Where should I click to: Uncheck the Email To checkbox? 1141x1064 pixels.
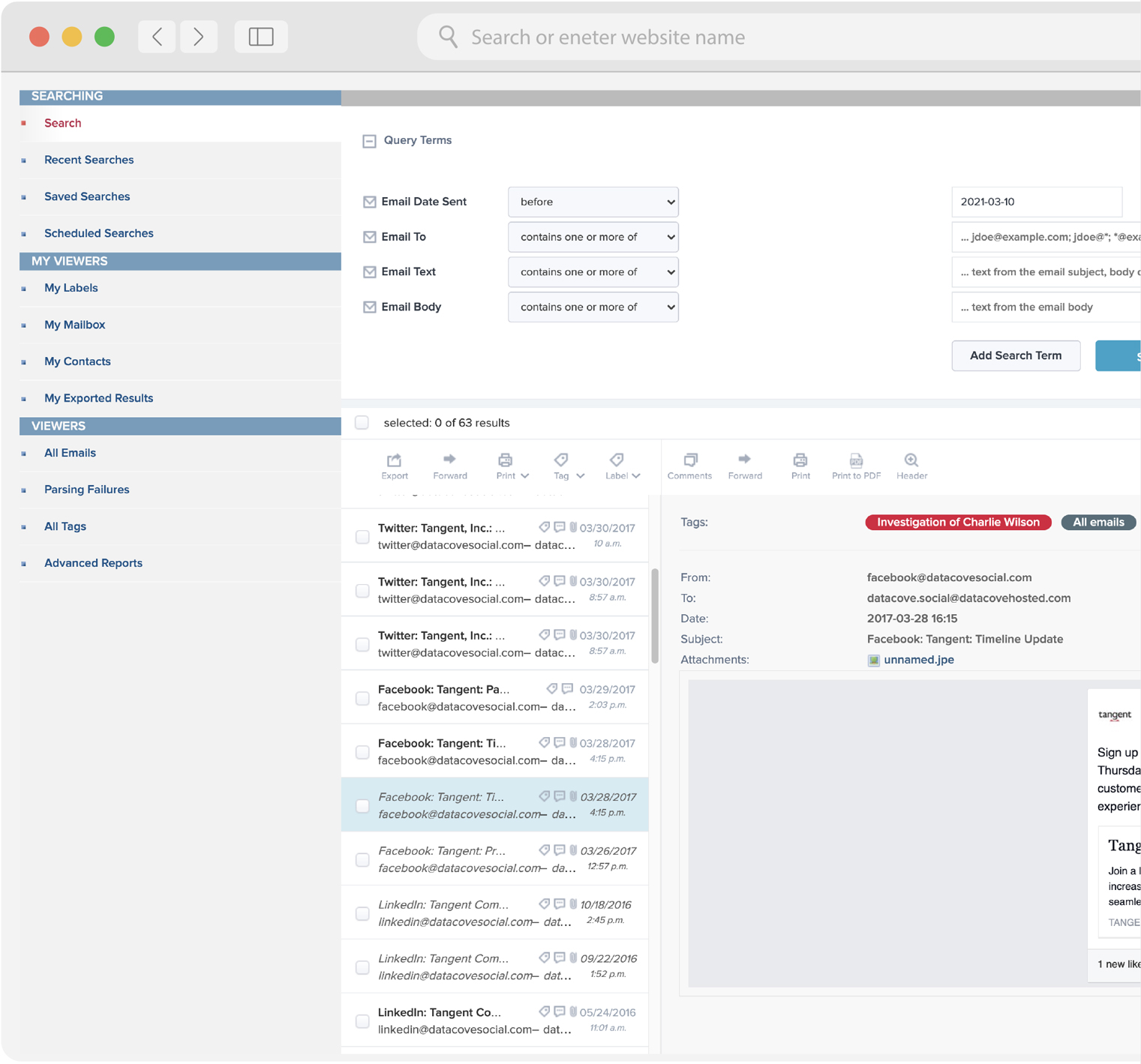(370, 237)
